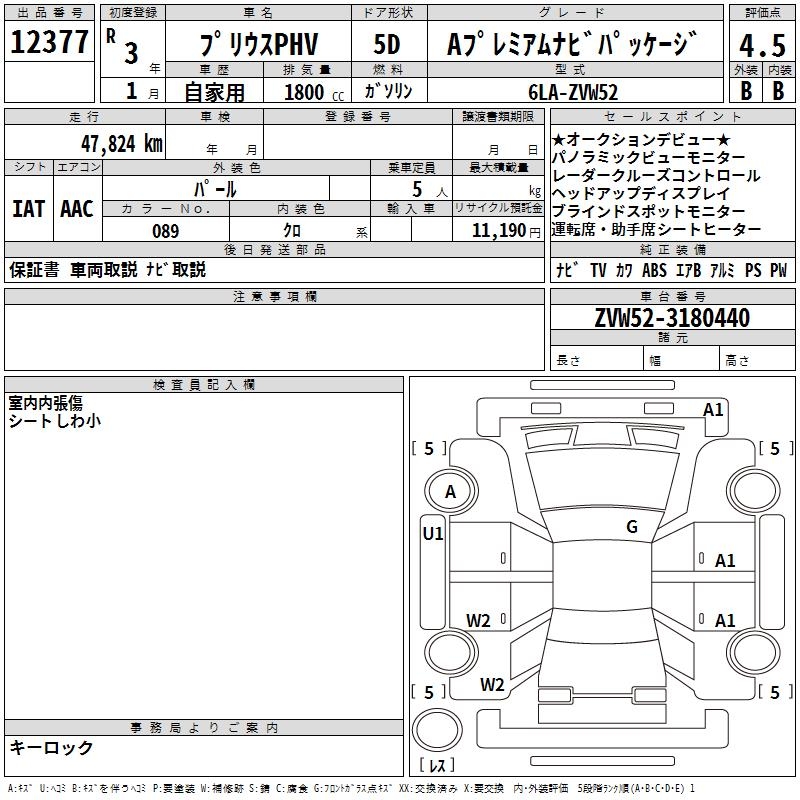Click the 長さ dimension field
This screenshot has height=800, width=800.
[596, 358]
